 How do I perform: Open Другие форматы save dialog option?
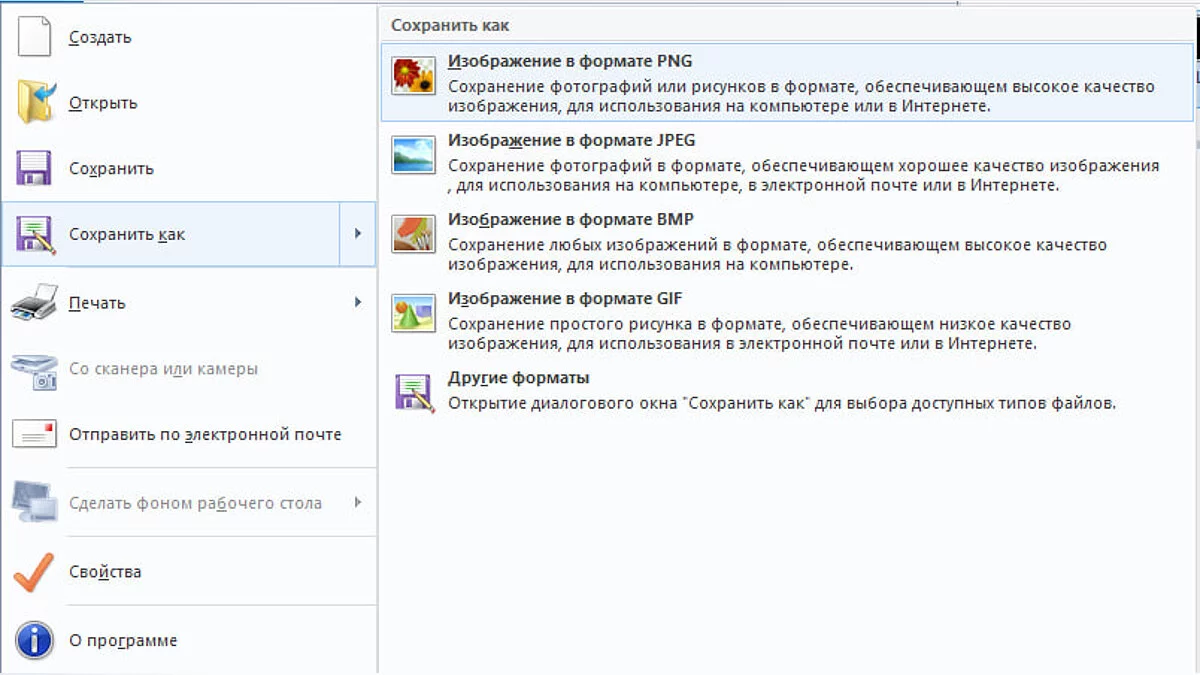point(519,378)
